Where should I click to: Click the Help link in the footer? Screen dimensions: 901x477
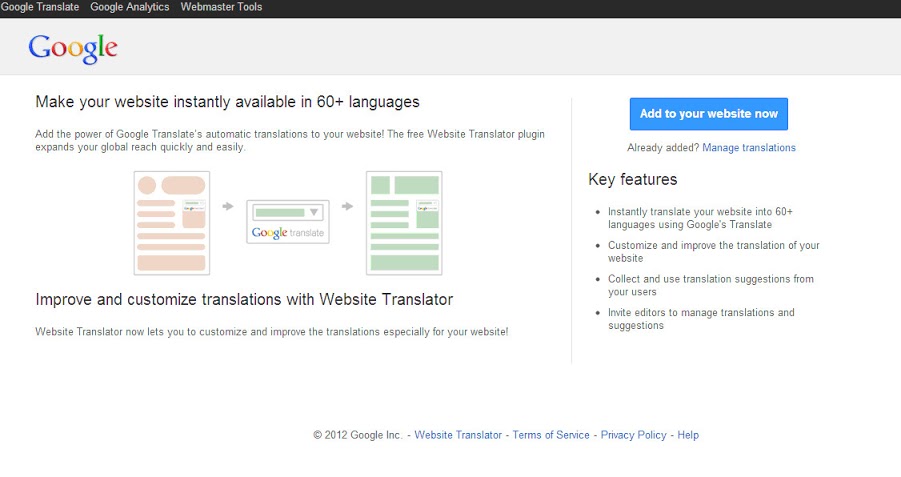(x=688, y=435)
